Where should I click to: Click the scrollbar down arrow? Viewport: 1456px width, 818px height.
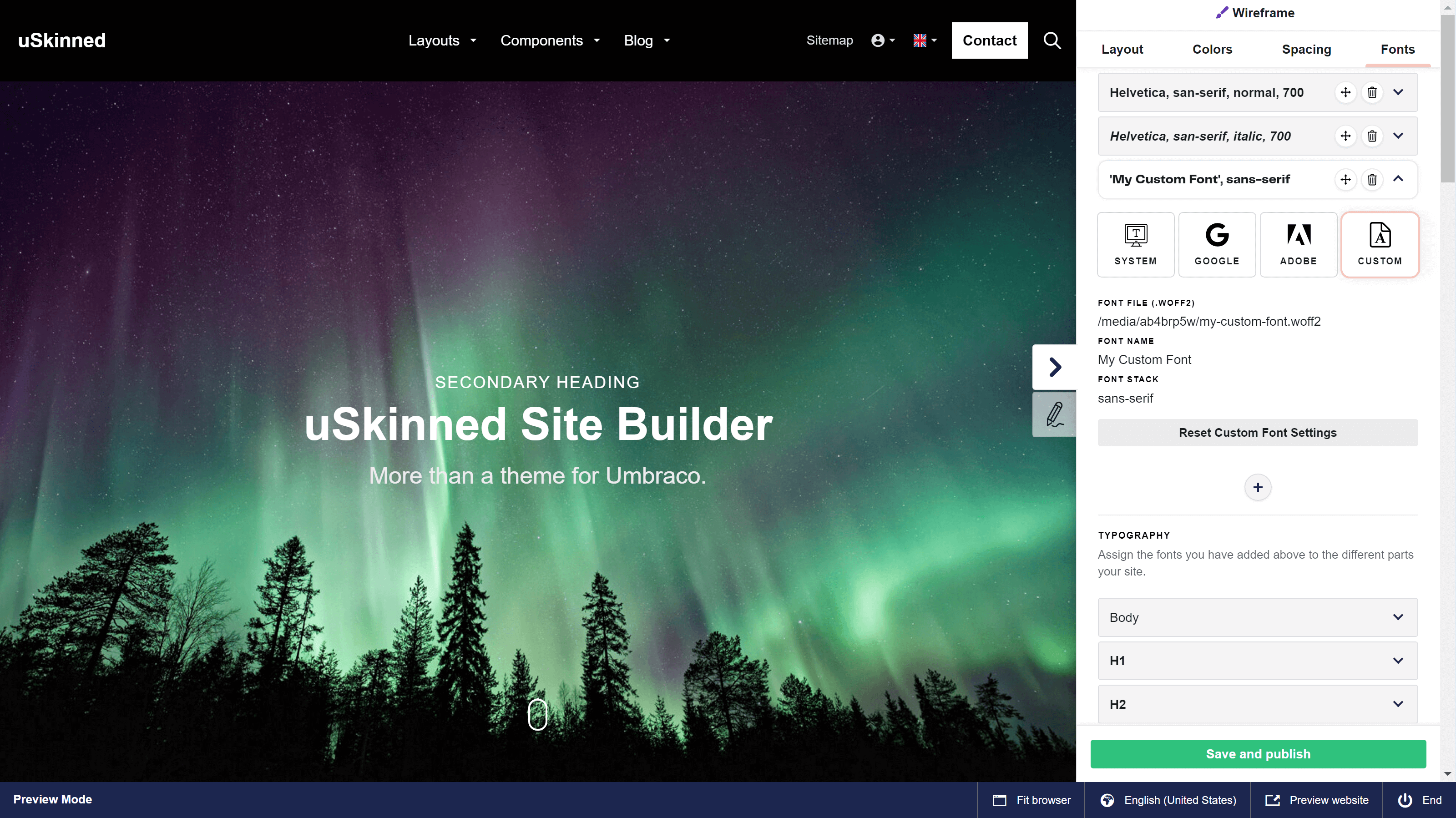tap(1447, 773)
